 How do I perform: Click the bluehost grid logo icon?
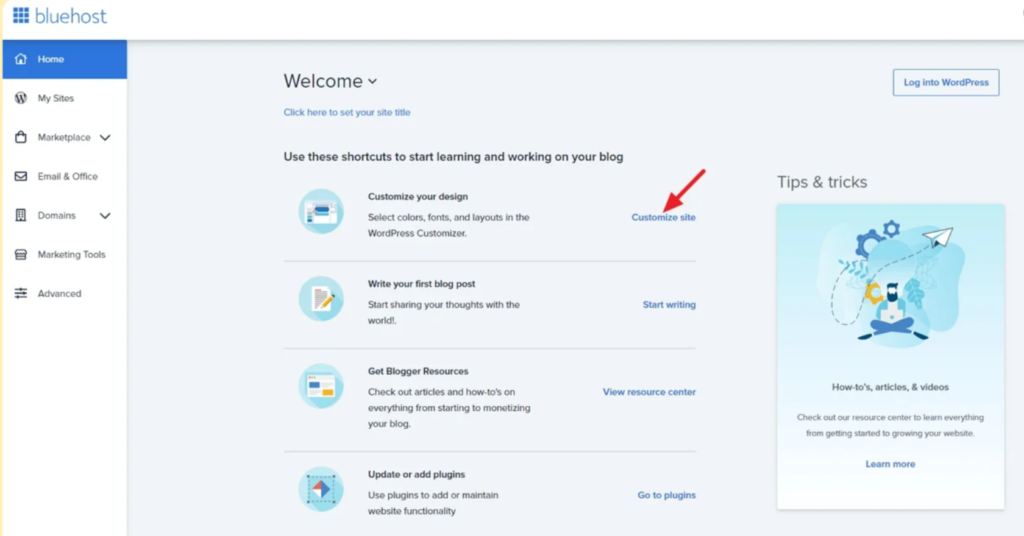coord(21,16)
